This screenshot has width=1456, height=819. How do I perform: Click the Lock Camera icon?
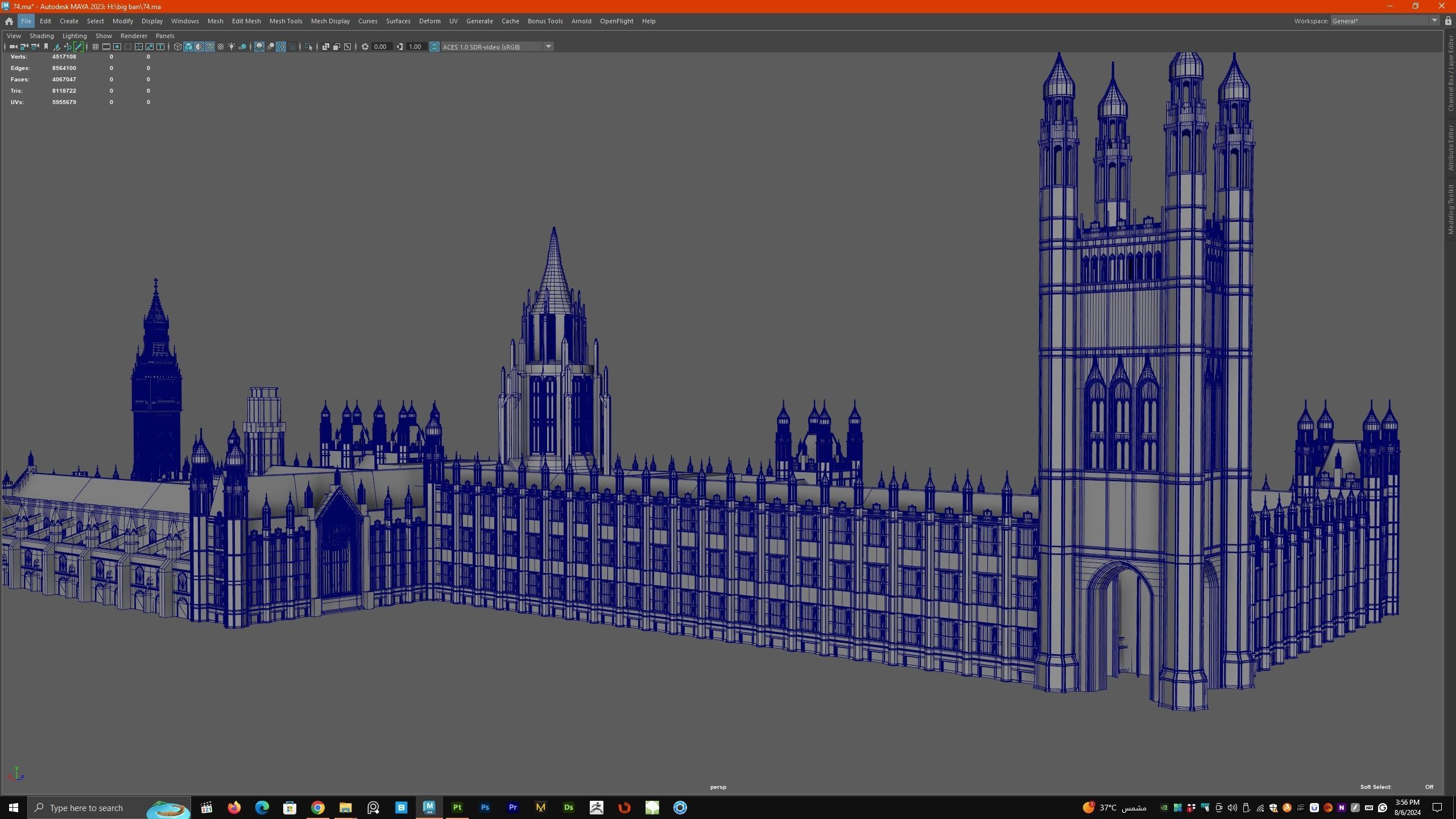pyautogui.click(x=24, y=47)
